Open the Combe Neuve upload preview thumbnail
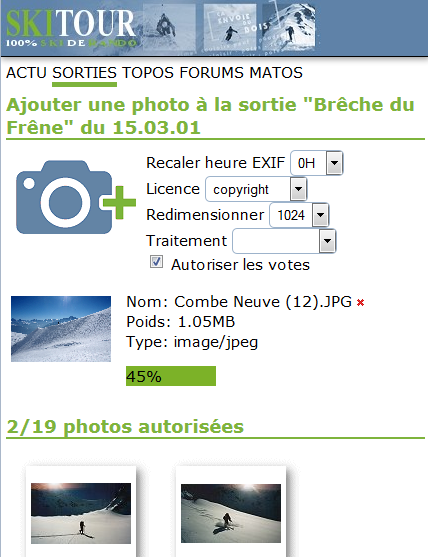Viewport: 428px width, 557px height. [61, 329]
